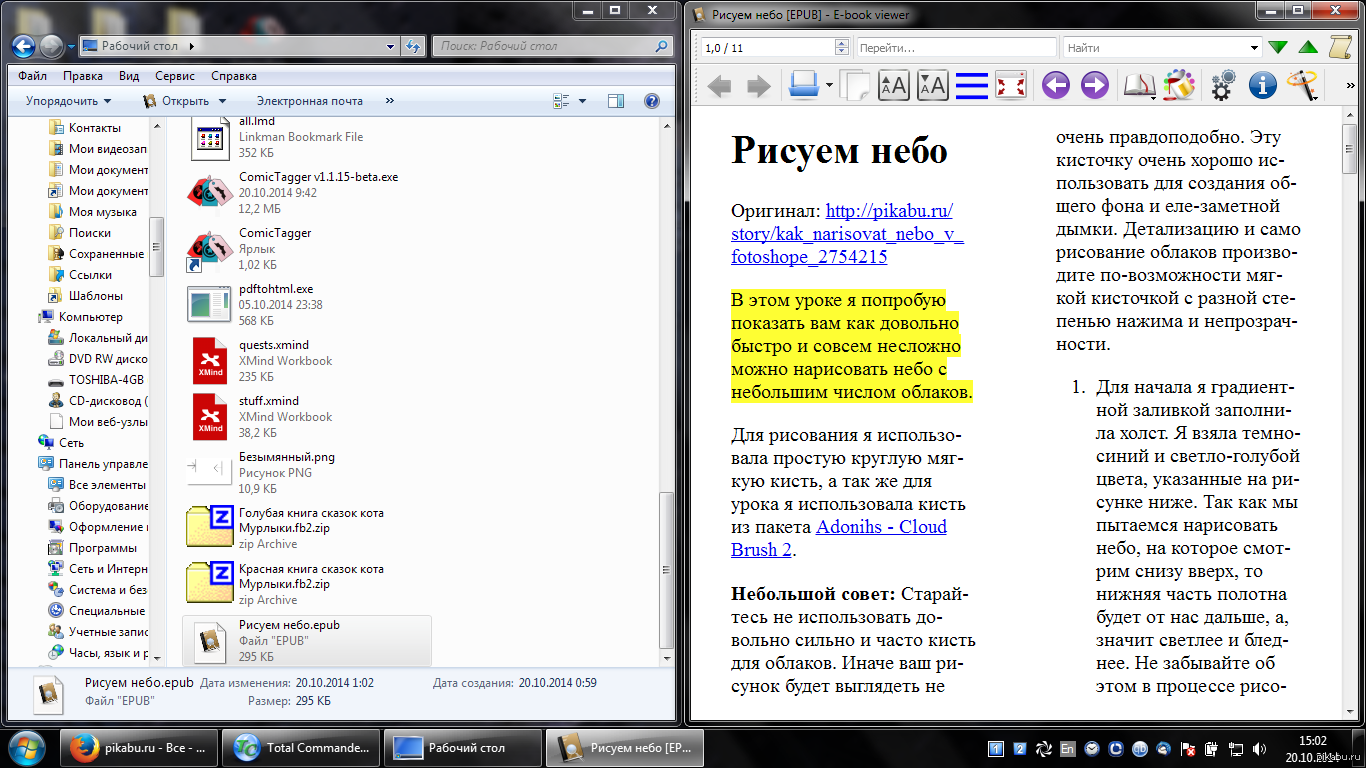Select ComicTagger v1.1.15-beta.exe file
This screenshot has width=1366, height=768.
(306, 193)
